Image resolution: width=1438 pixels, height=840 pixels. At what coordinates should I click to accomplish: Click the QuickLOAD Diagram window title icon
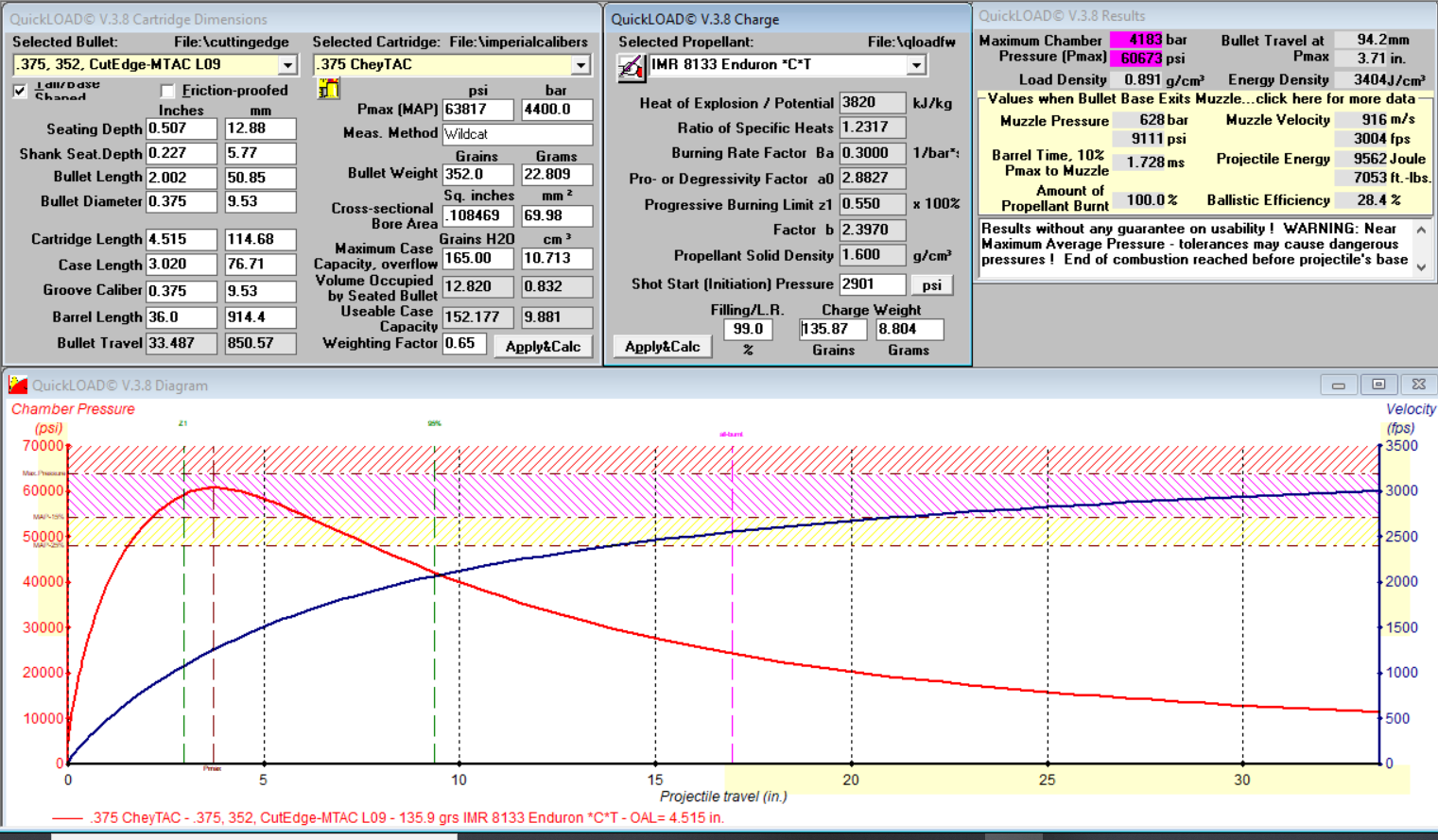coord(18,385)
